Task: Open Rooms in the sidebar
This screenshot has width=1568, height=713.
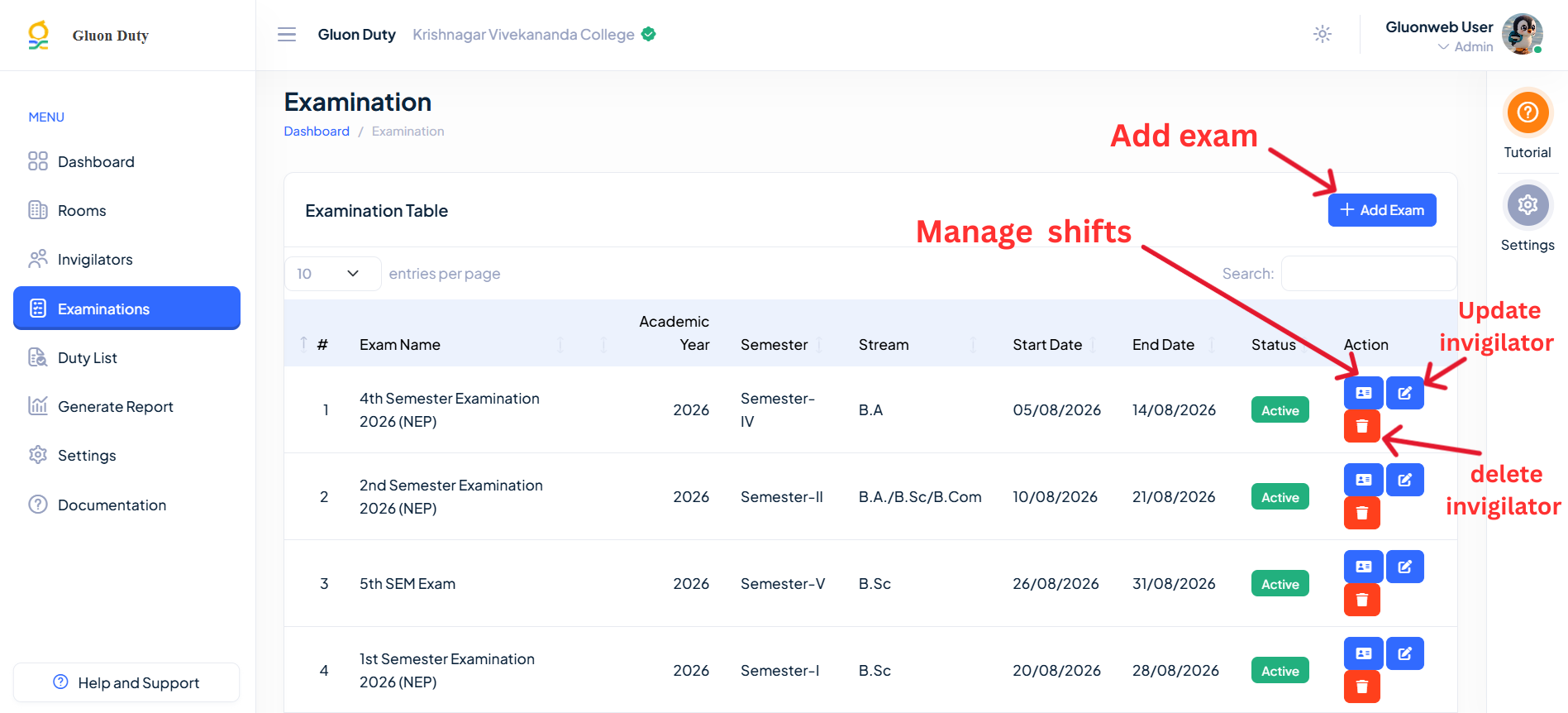Action: click(x=126, y=211)
